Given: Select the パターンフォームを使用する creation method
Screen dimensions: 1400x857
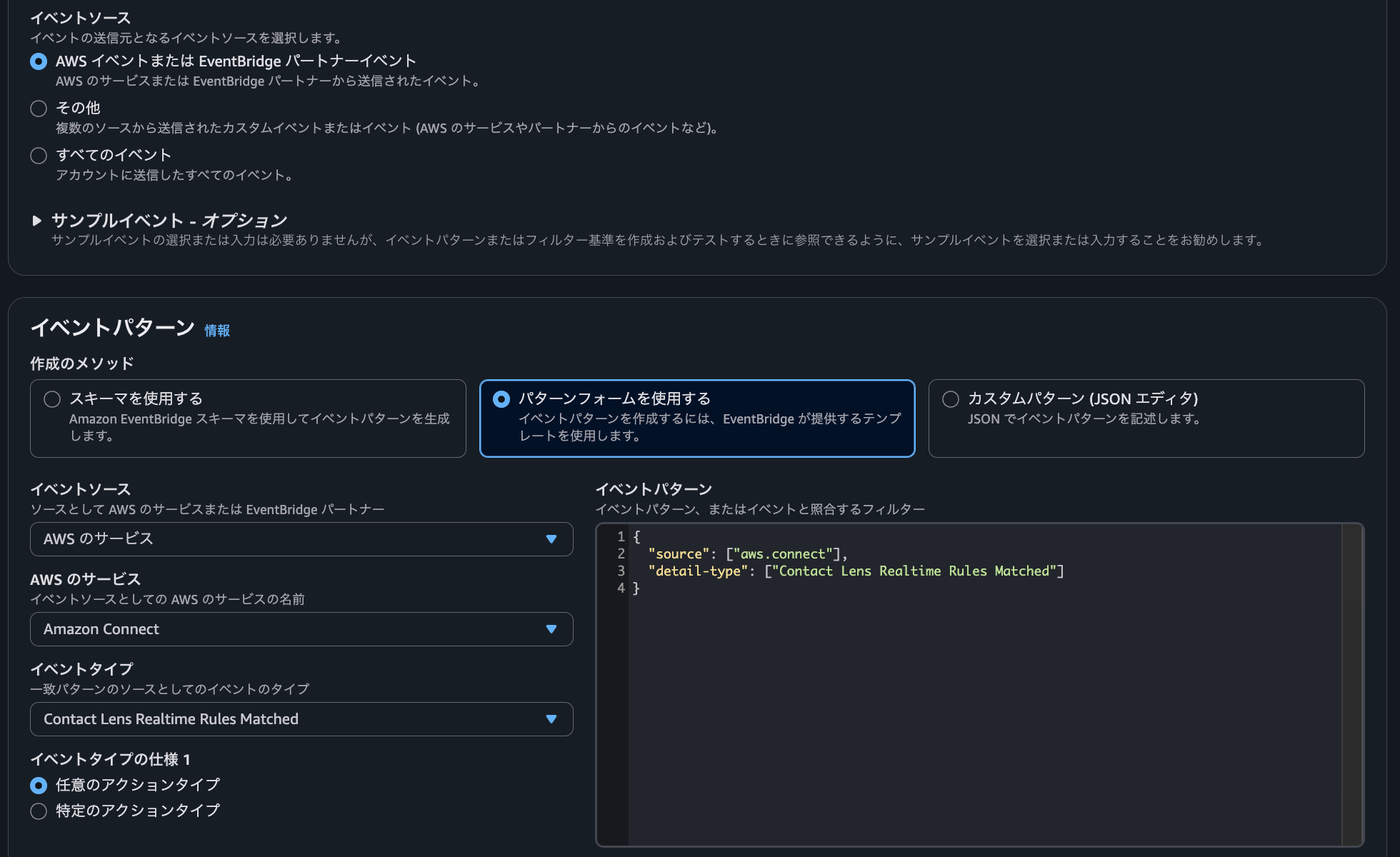Looking at the screenshot, I should (x=501, y=400).
